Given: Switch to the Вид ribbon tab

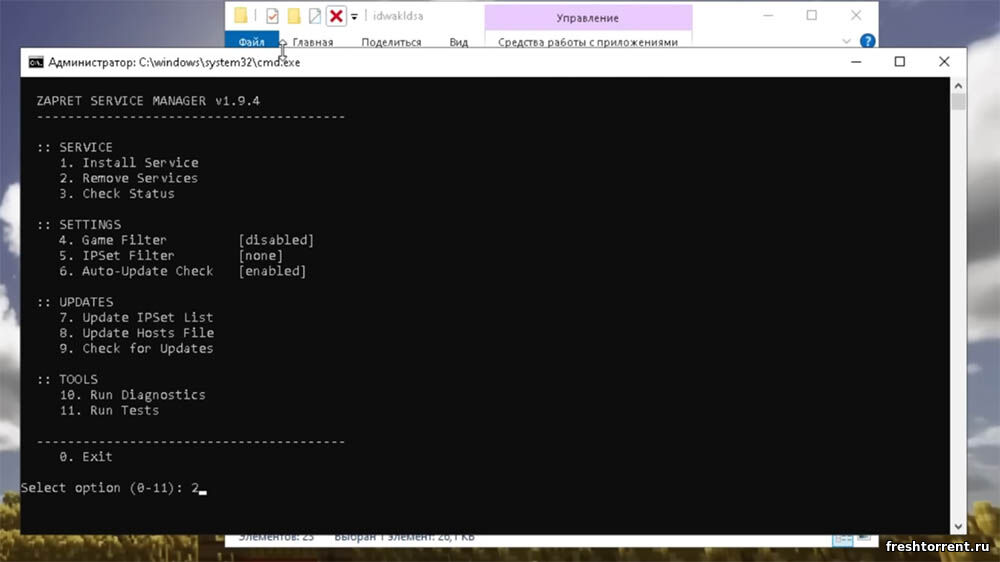Looking at the screenshot, I should (x=458, y=42).
